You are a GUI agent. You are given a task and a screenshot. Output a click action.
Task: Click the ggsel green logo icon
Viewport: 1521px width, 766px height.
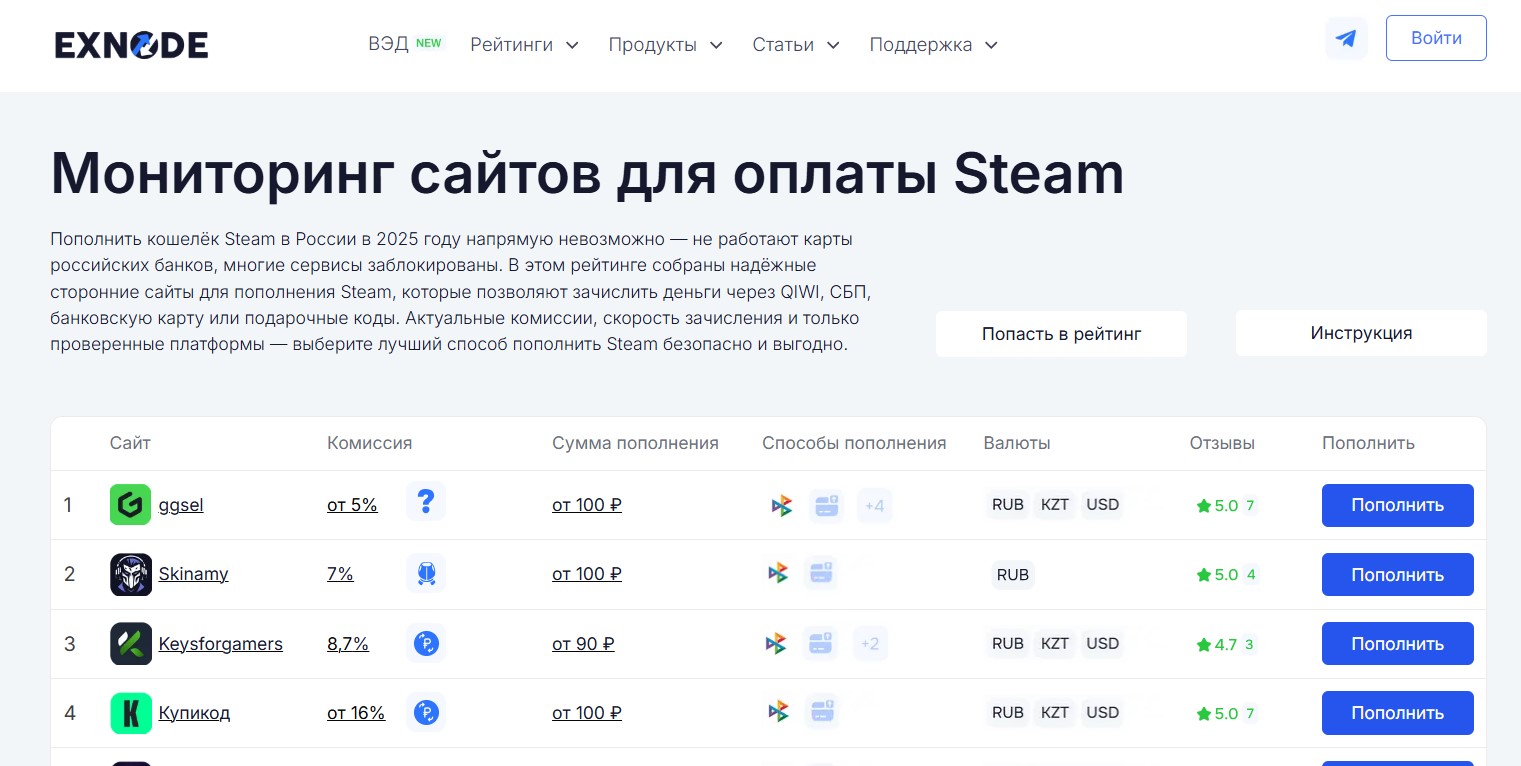[x=130, y=505]
